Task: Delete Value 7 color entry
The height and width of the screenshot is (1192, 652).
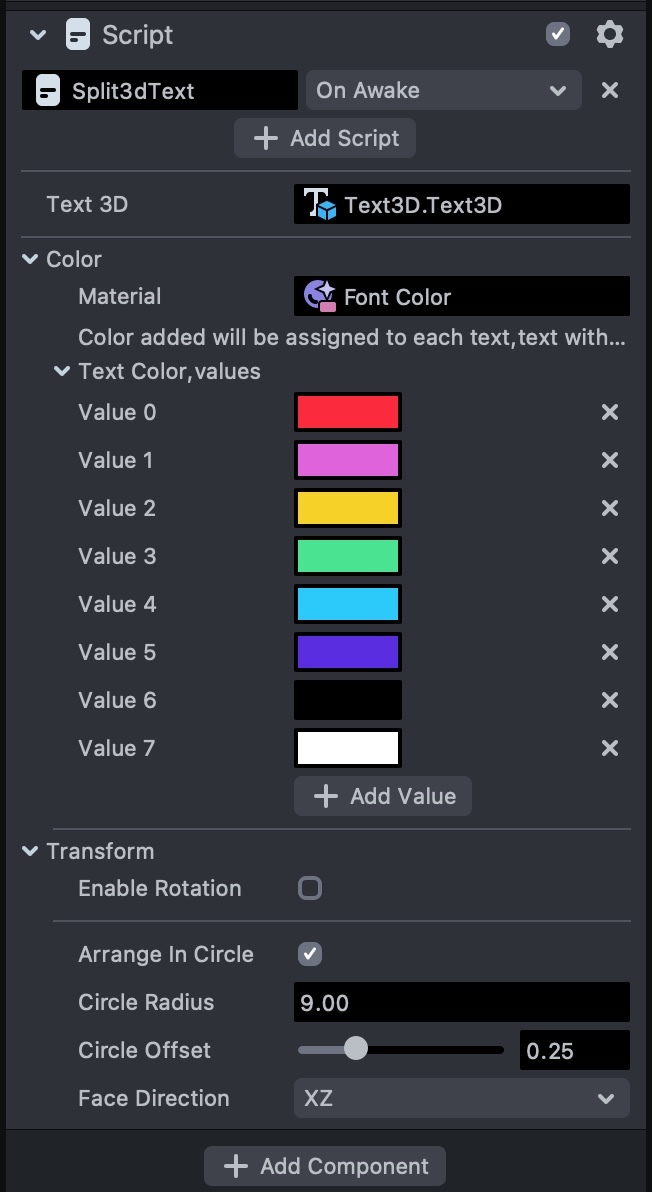Action: [609, 748]
